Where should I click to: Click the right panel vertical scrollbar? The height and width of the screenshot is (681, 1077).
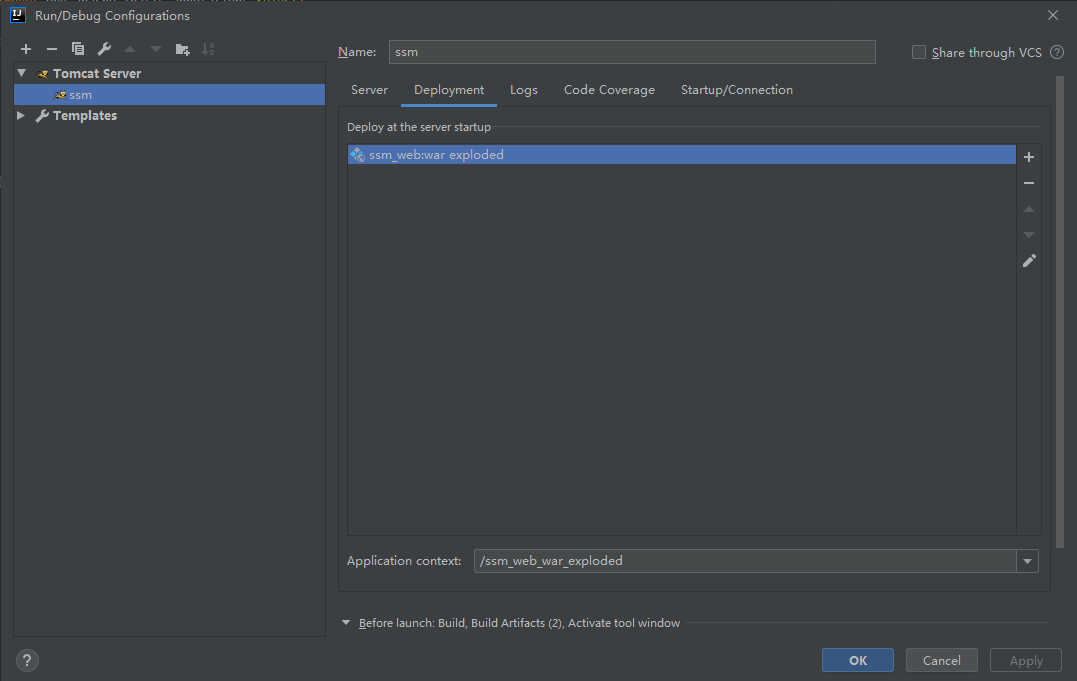[1060, 313]
